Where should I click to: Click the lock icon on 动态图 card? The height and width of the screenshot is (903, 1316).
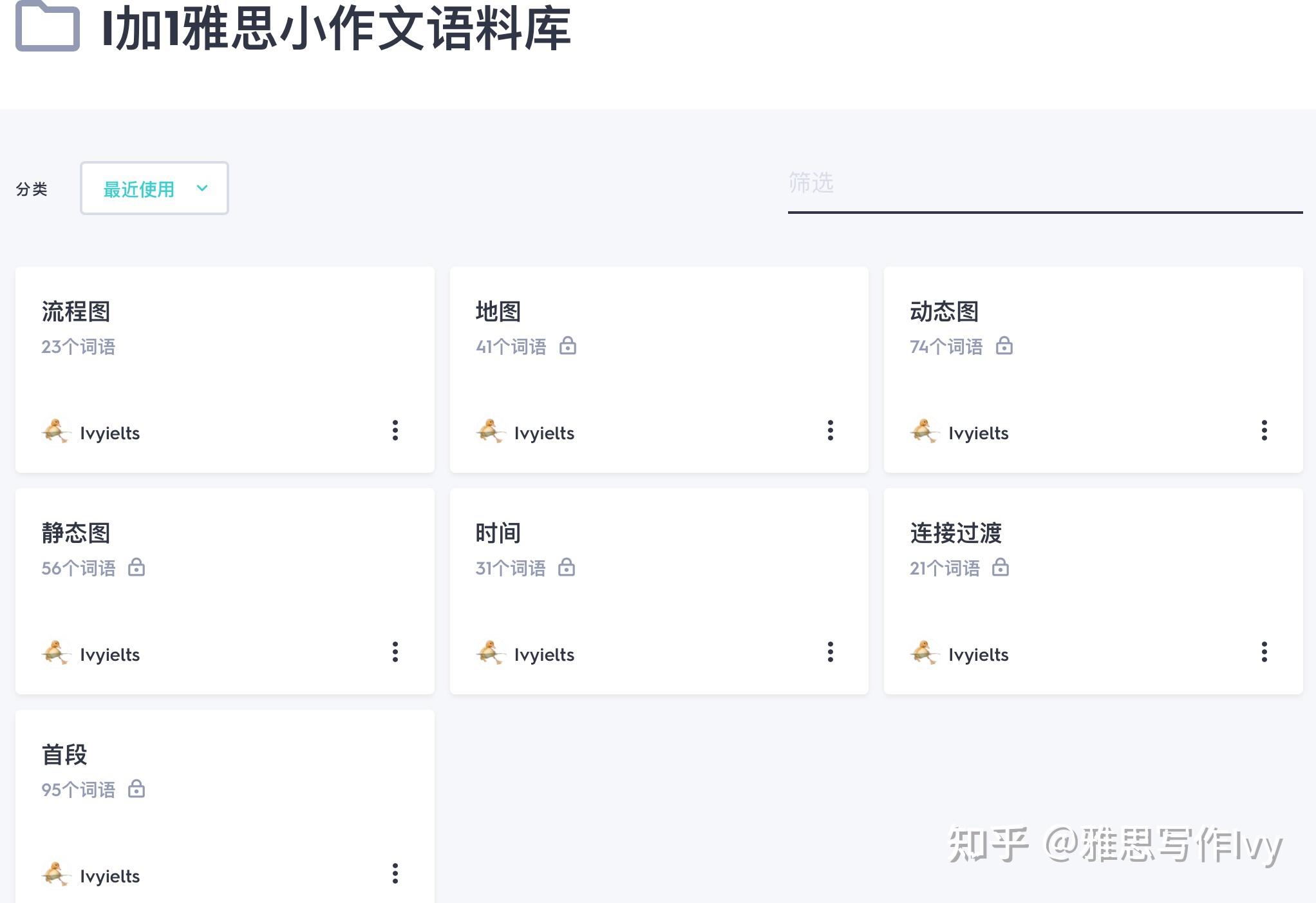(x=1004, y=346)
